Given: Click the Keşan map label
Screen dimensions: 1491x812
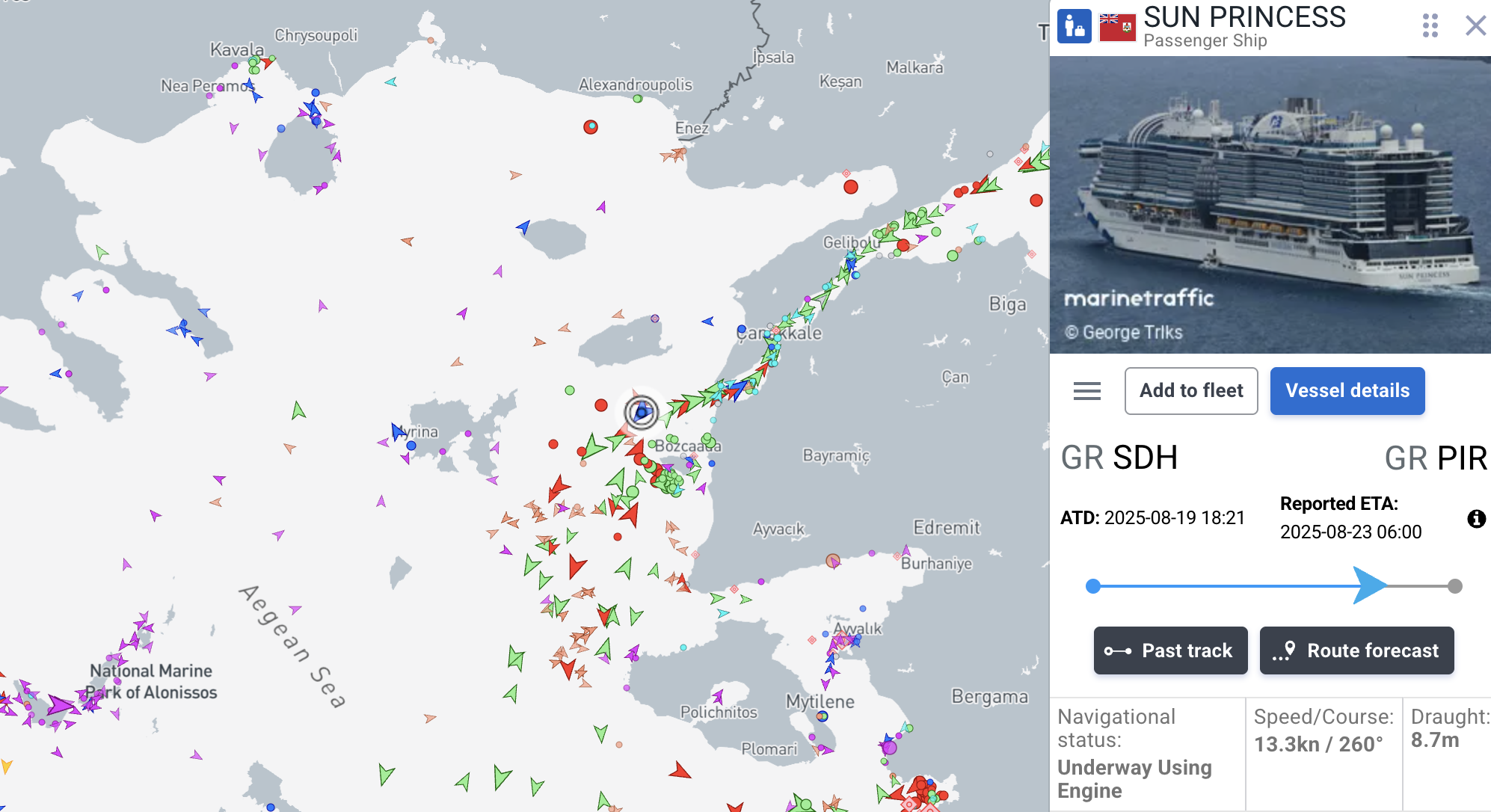Looking at the screenshot, I should [x=840, y=81].
